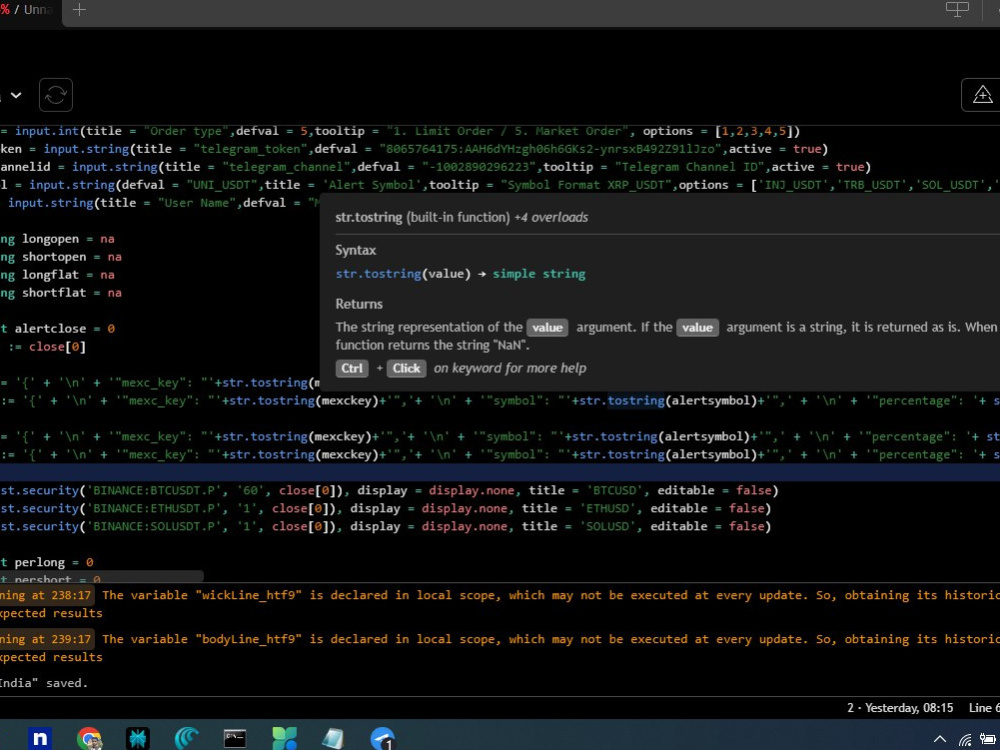This screenshot has width=1000, height=750.
Task: Open the blue 'n' app in taskbar
Action: [40, 739]
